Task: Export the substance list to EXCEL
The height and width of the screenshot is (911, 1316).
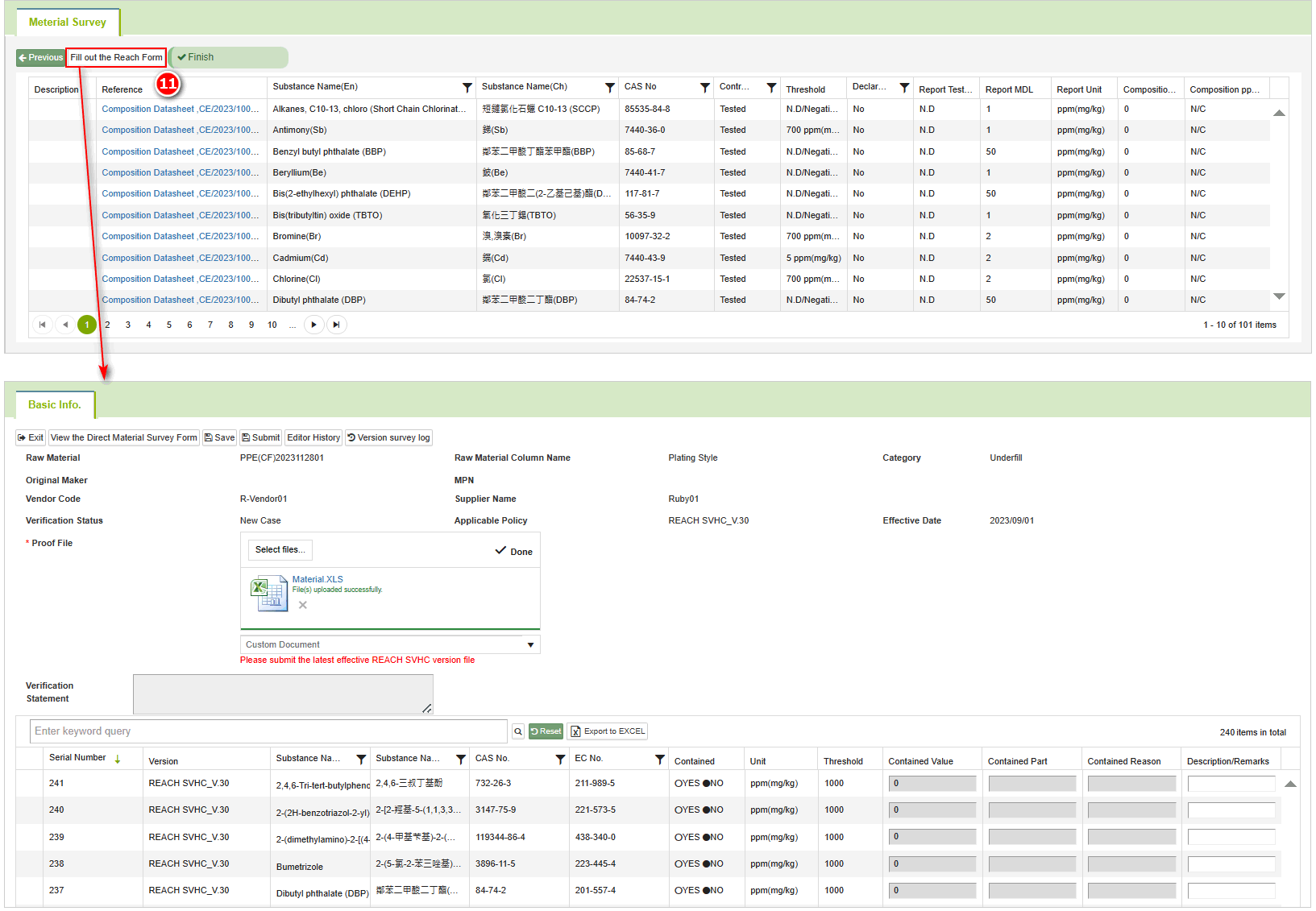Action: pos(608,731)
